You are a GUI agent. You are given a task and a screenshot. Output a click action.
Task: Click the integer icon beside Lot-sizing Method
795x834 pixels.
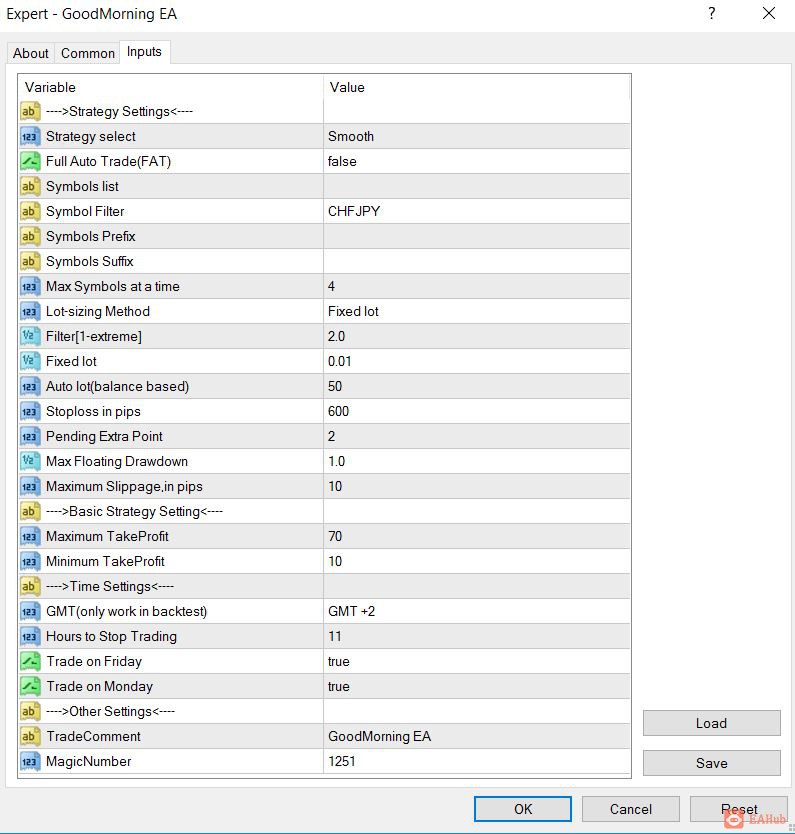click(x=30, y=311)
